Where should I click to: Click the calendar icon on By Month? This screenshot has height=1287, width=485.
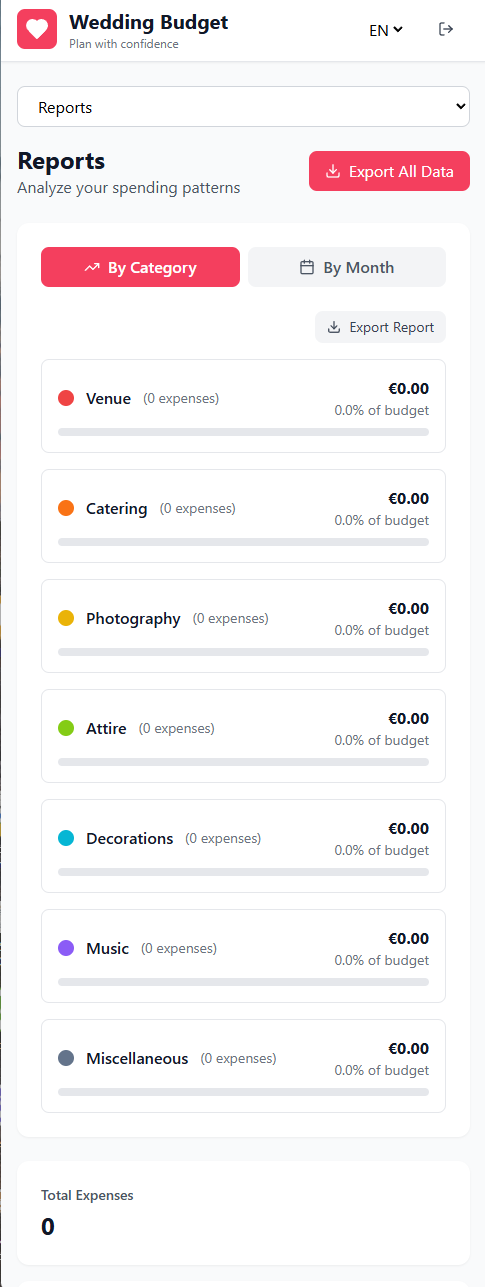[x=308, y=267]
